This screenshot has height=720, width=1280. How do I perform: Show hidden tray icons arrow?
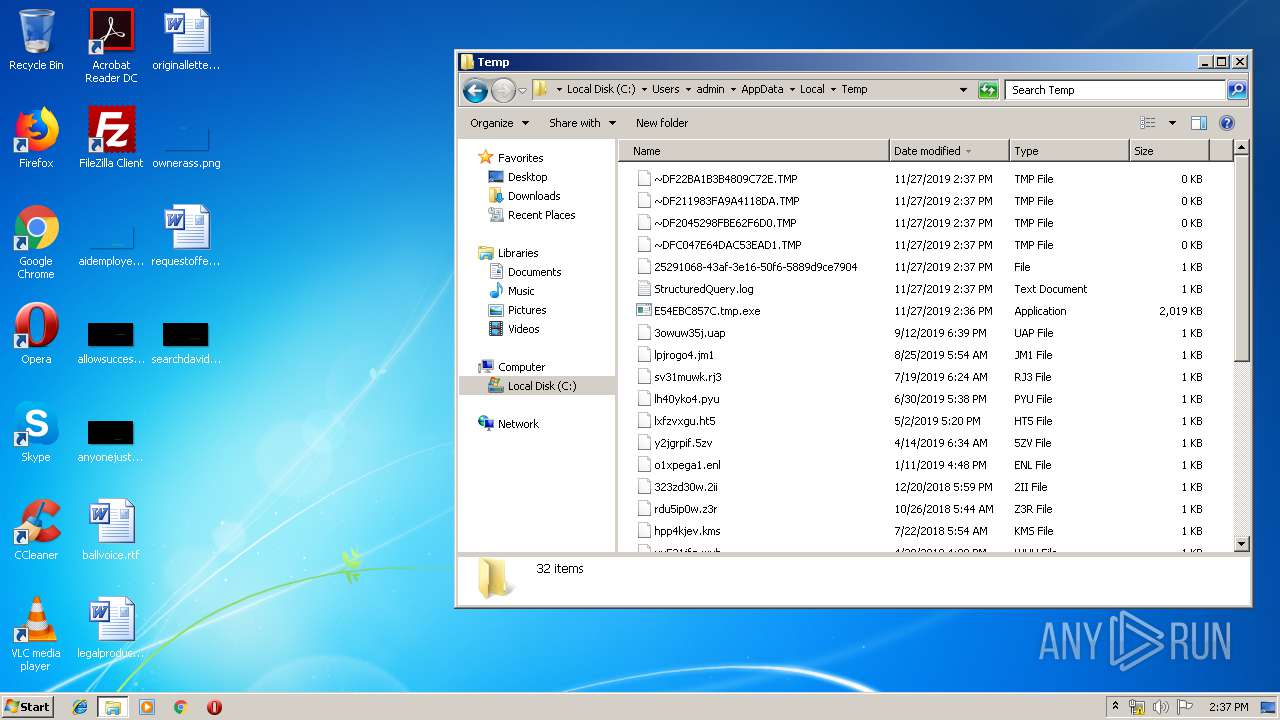[1116, 707]
